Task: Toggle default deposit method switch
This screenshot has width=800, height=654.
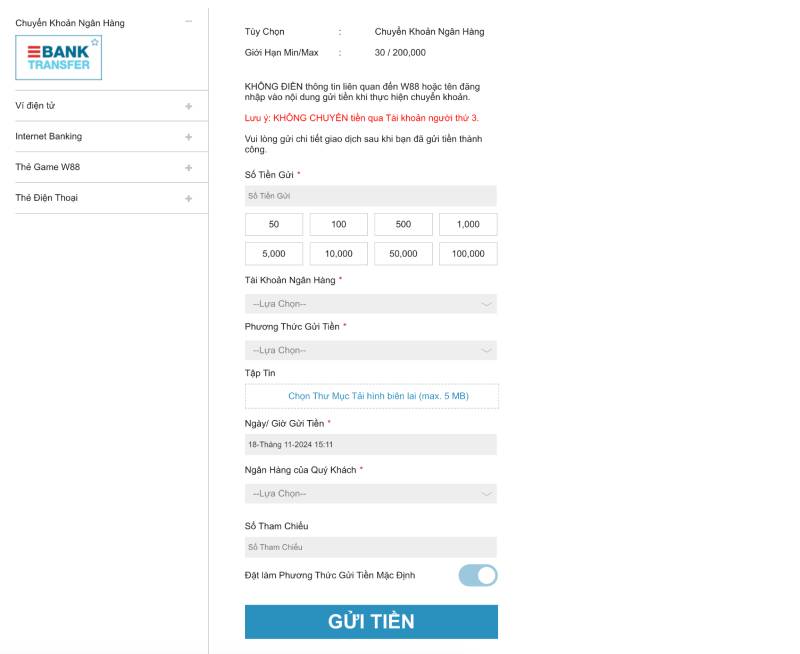Action: click(x=478, y=575)
